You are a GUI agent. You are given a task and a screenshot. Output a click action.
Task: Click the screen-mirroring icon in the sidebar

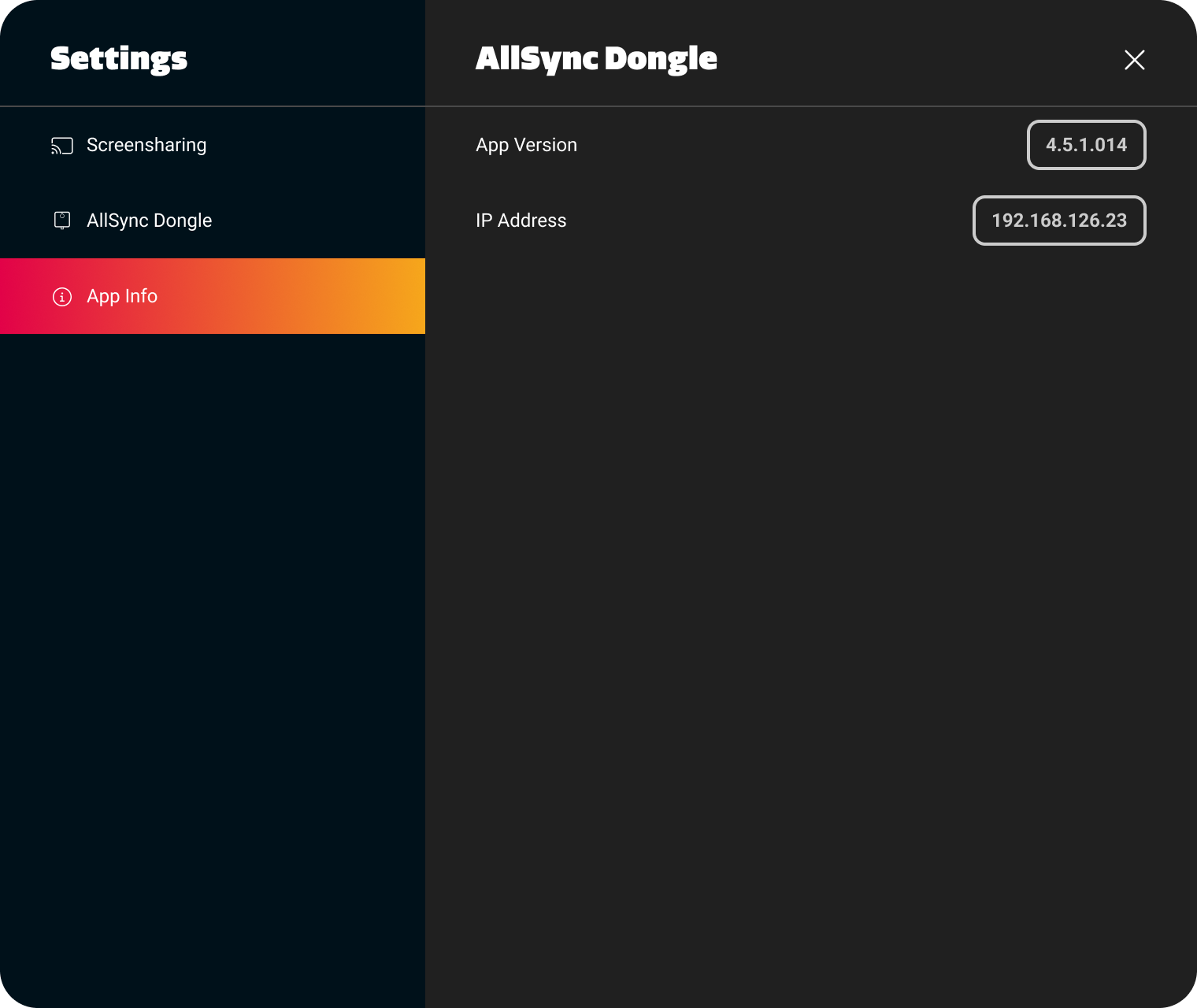(61, 145)
